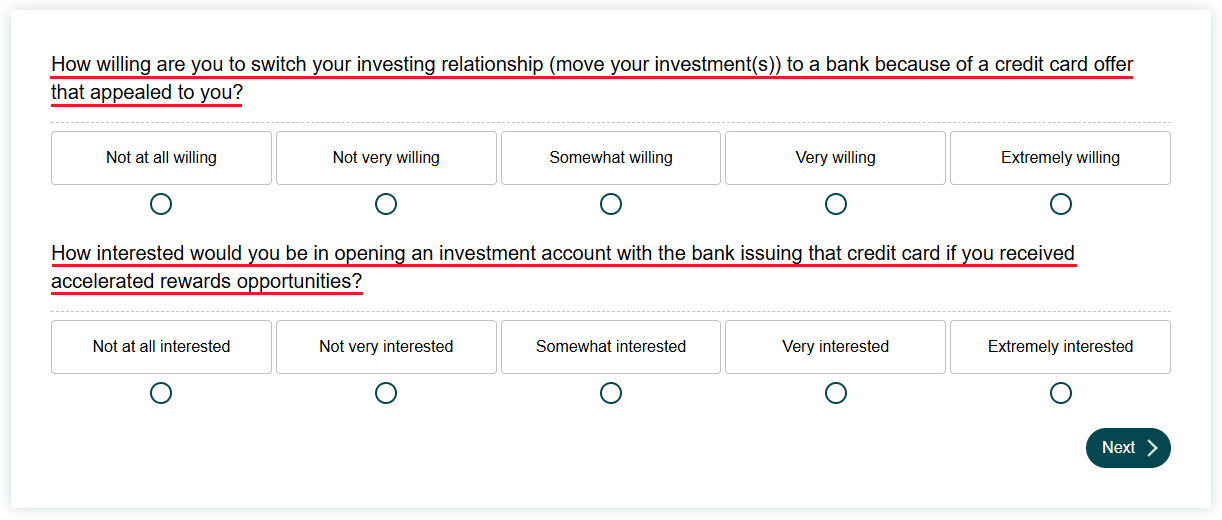Select the Very interested radio button
Viewport: 1222px width, 520px height.
(x=836, y=393)
